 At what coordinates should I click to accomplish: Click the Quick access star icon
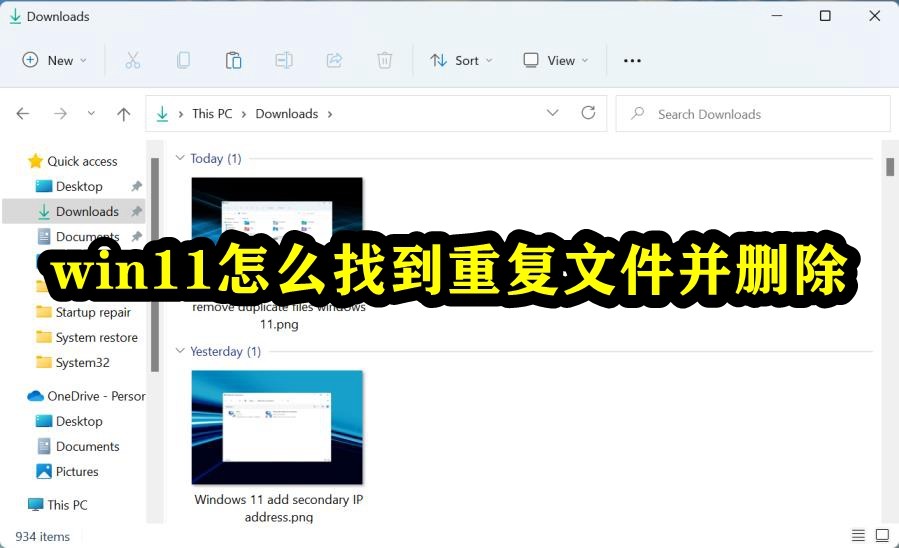[36, 161]
